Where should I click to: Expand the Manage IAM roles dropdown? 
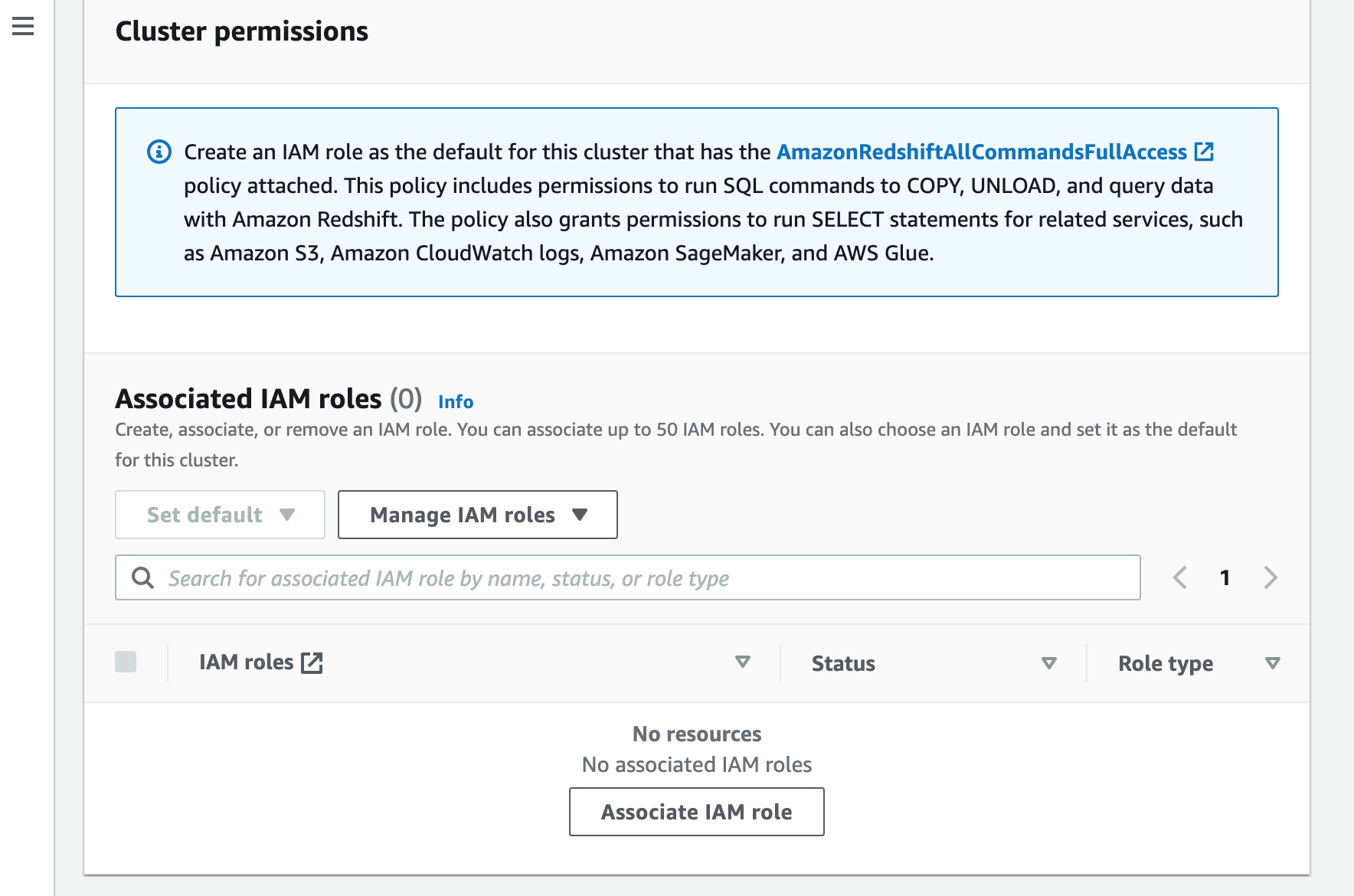click(x=478, y=515)
